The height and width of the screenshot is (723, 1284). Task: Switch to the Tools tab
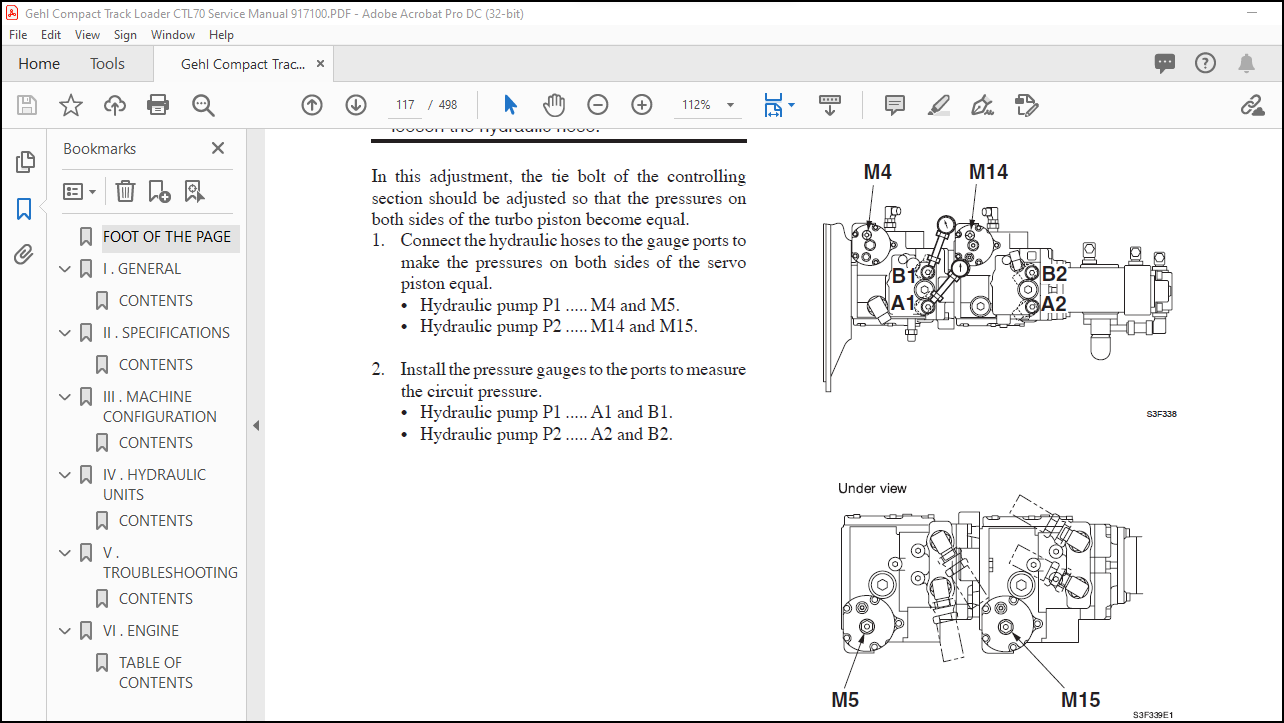[107, 64]
